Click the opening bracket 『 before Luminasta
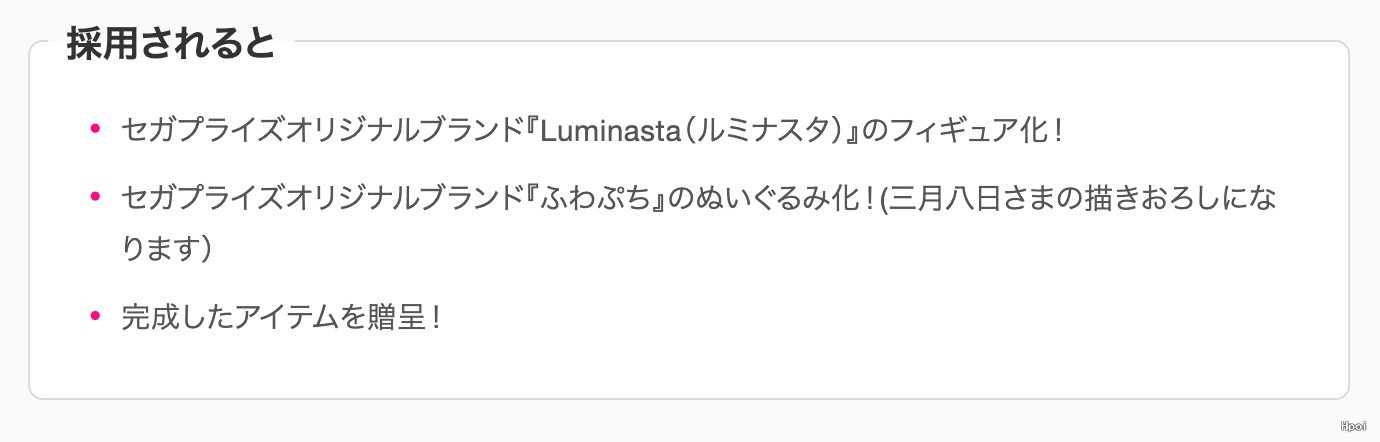Viewport: 1380px width, 442px height. point(529,129)
